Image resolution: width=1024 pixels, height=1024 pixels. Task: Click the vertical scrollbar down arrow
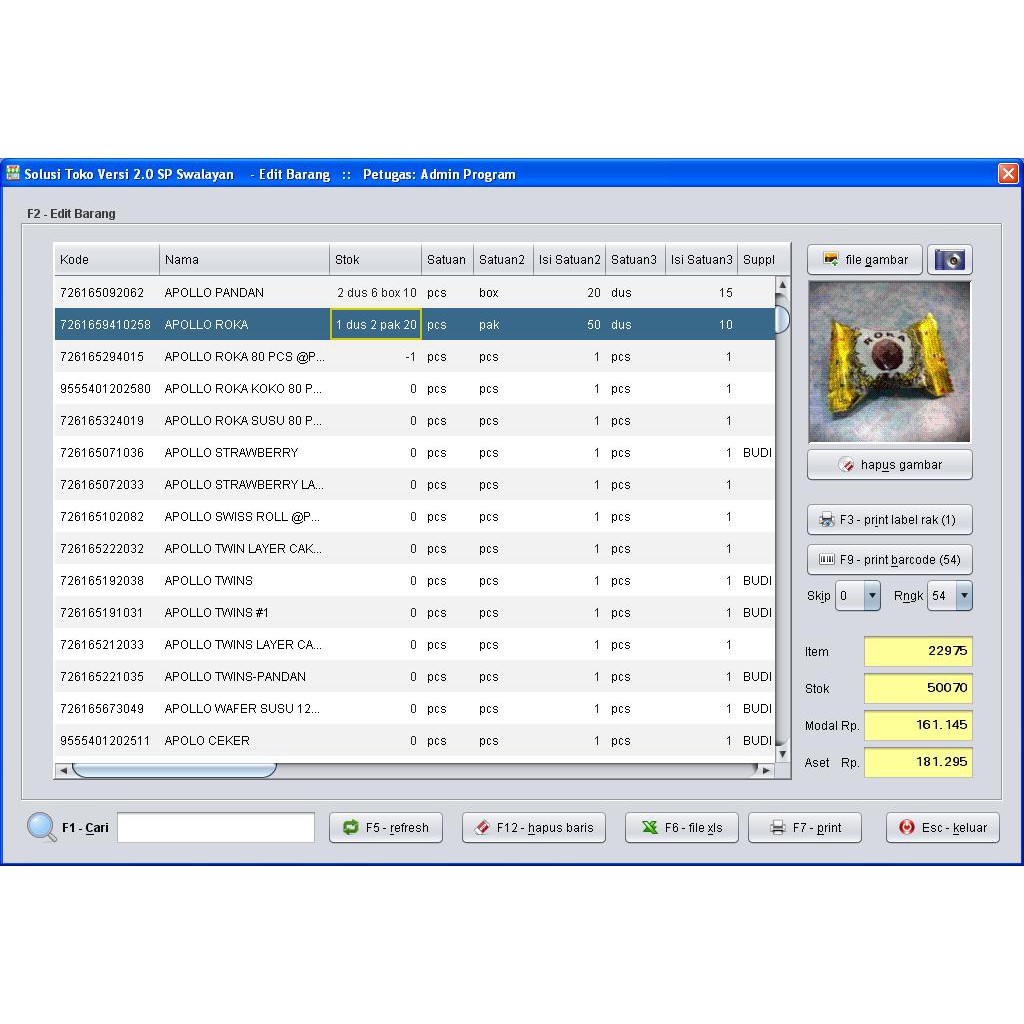(x=782, y=755)
